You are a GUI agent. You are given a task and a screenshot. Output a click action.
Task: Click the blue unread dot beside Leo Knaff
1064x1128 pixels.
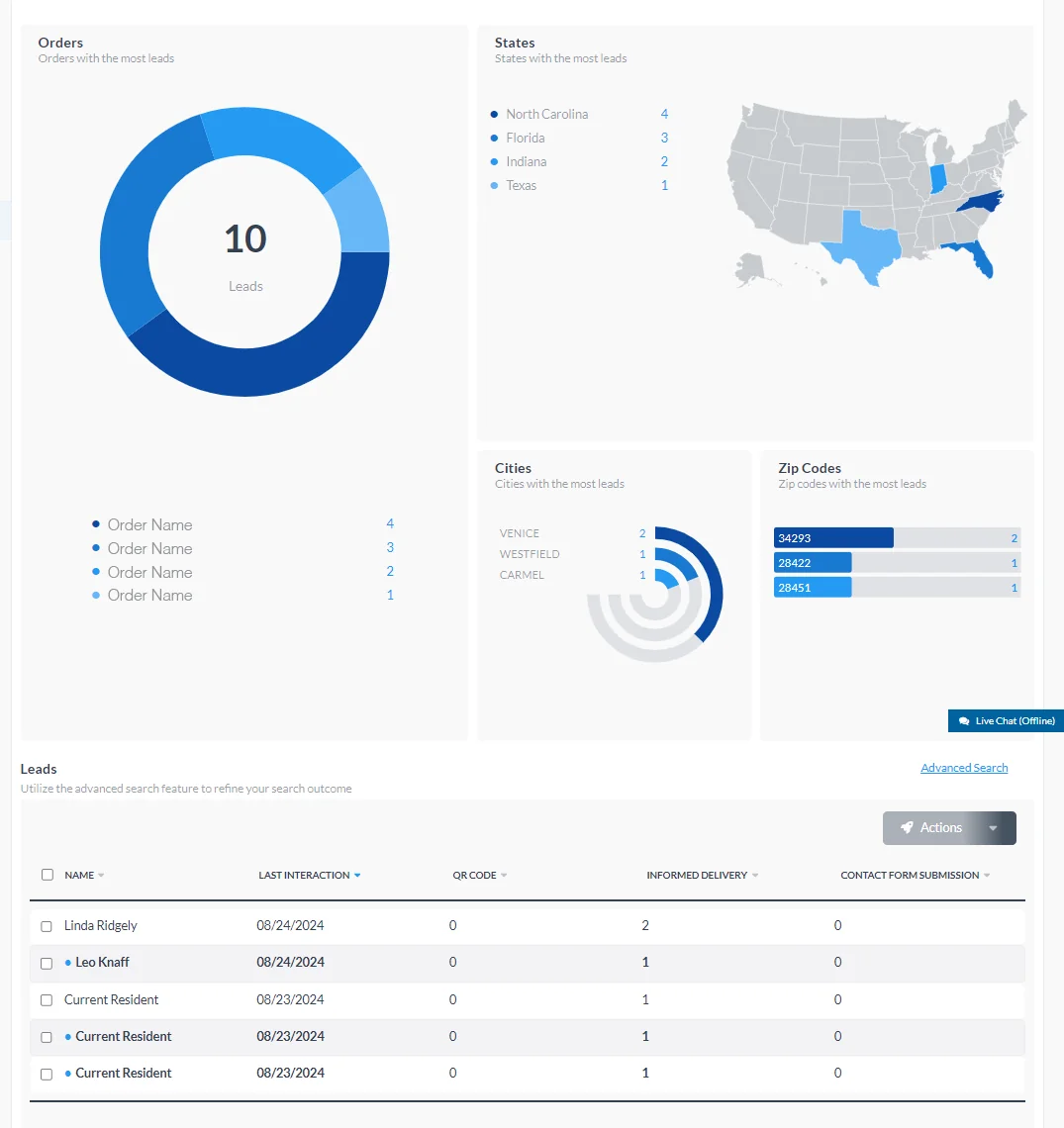68,963
